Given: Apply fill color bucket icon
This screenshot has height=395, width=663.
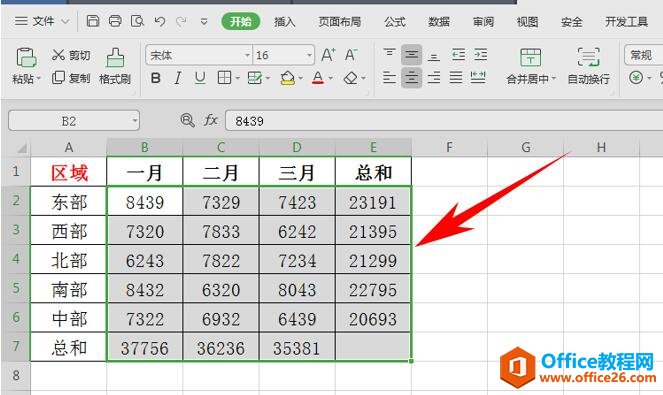Looking at the screenshot, I should click(288, 78).
